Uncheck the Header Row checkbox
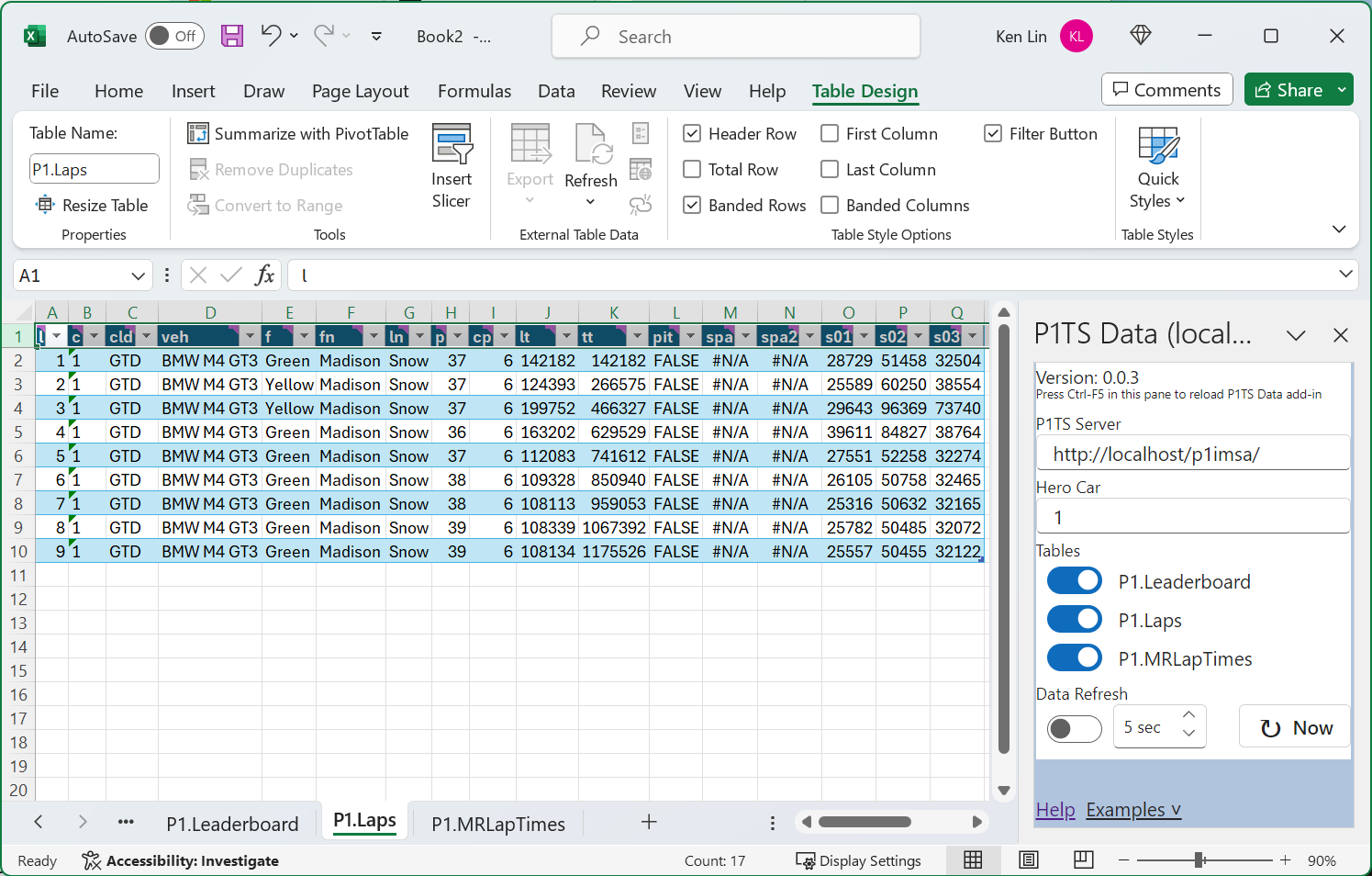The height and width of the screenshot is (876, 1372). [x=692, y=133]
